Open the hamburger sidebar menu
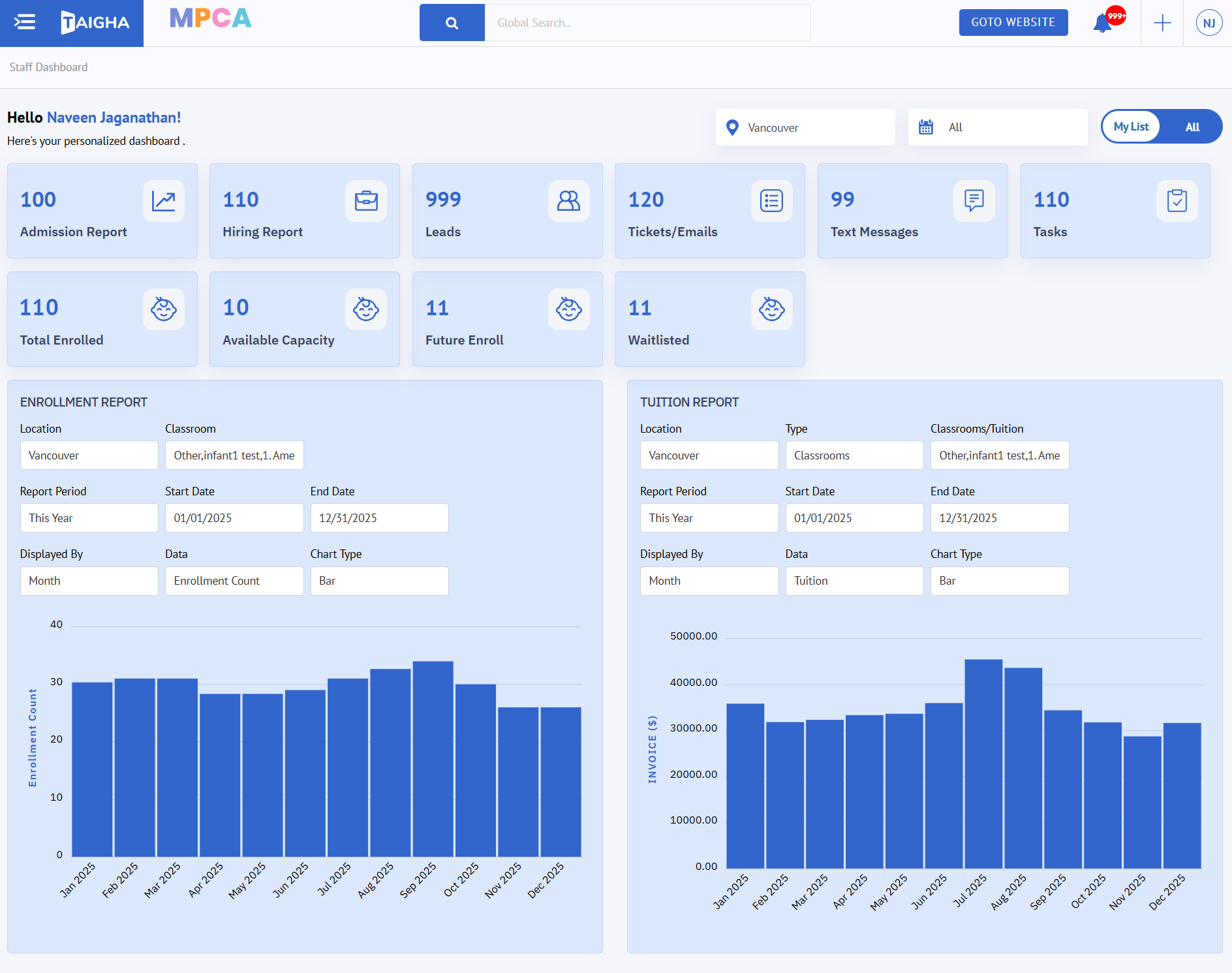1232x973 pixels. (25, 22)
